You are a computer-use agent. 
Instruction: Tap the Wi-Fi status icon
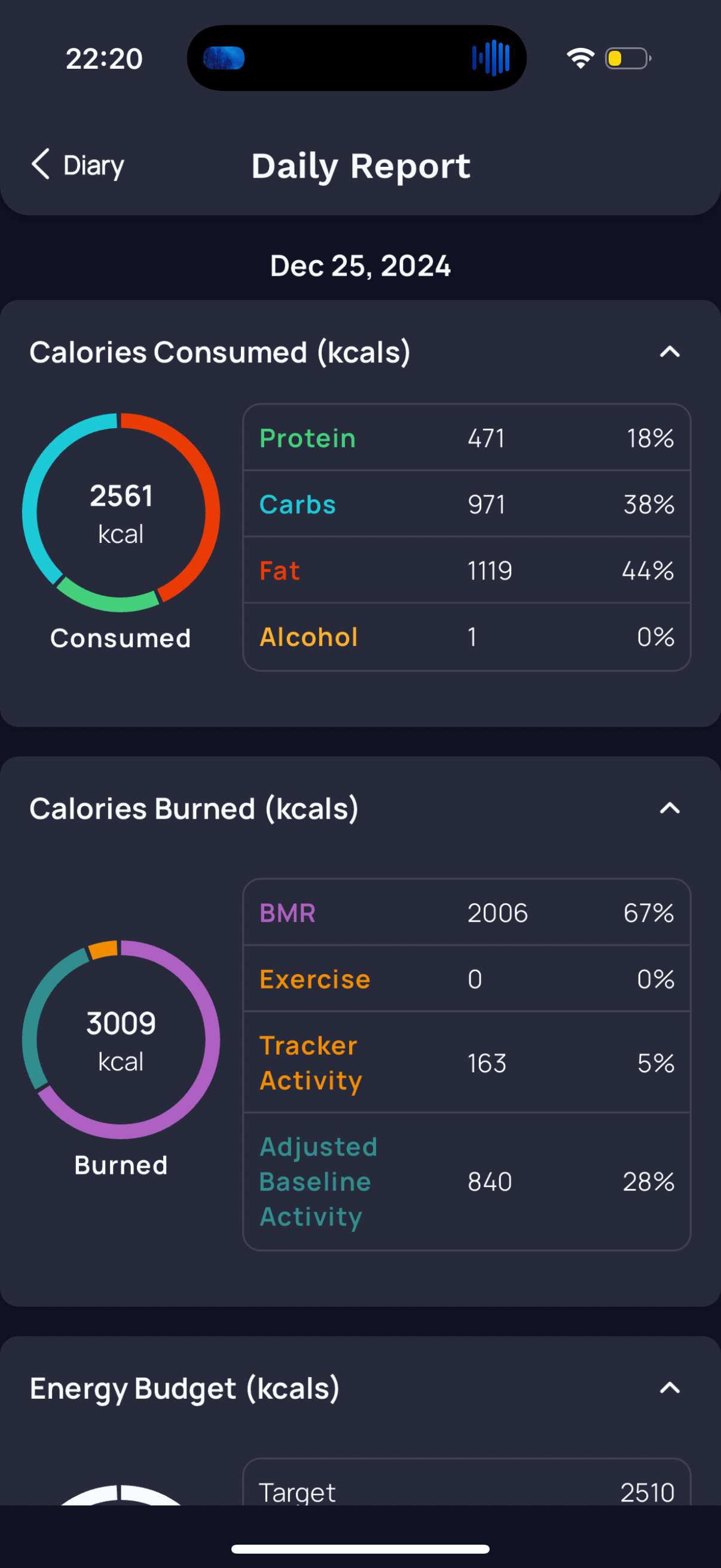580,59
